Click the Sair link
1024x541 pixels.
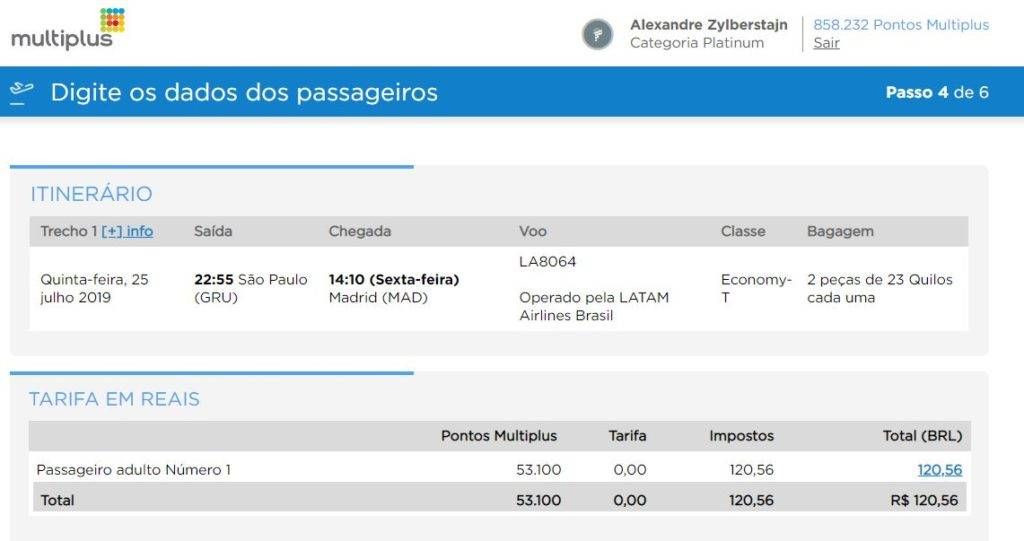pos(826,43)
